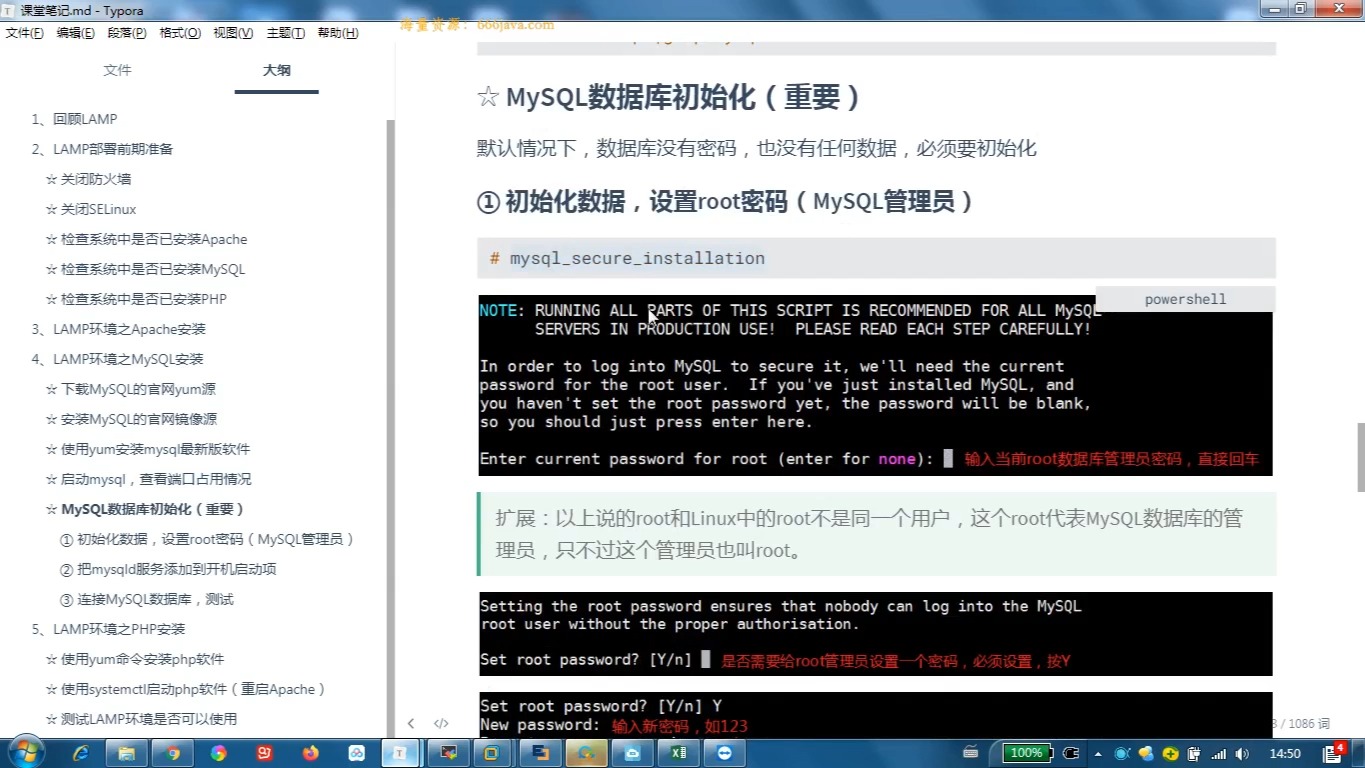This screenshot has width=1365, height=768.
Task: Jump to 启动mysql，查看端口占用情况 in outline
Action: [148, 479]
